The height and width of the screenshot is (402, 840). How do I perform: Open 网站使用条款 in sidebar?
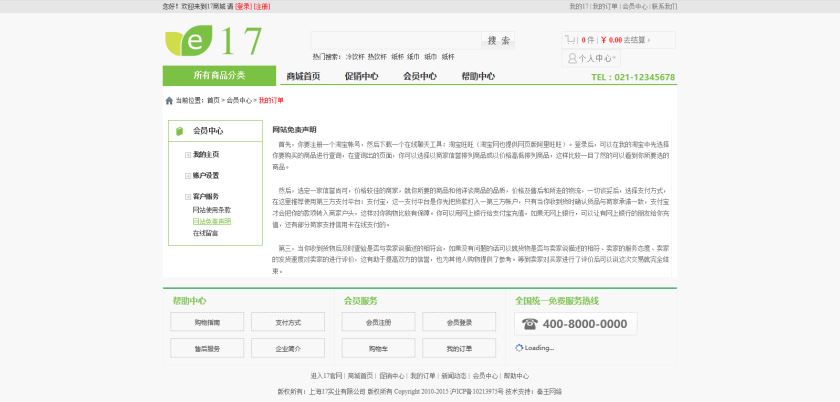click(x=212, y=210)
